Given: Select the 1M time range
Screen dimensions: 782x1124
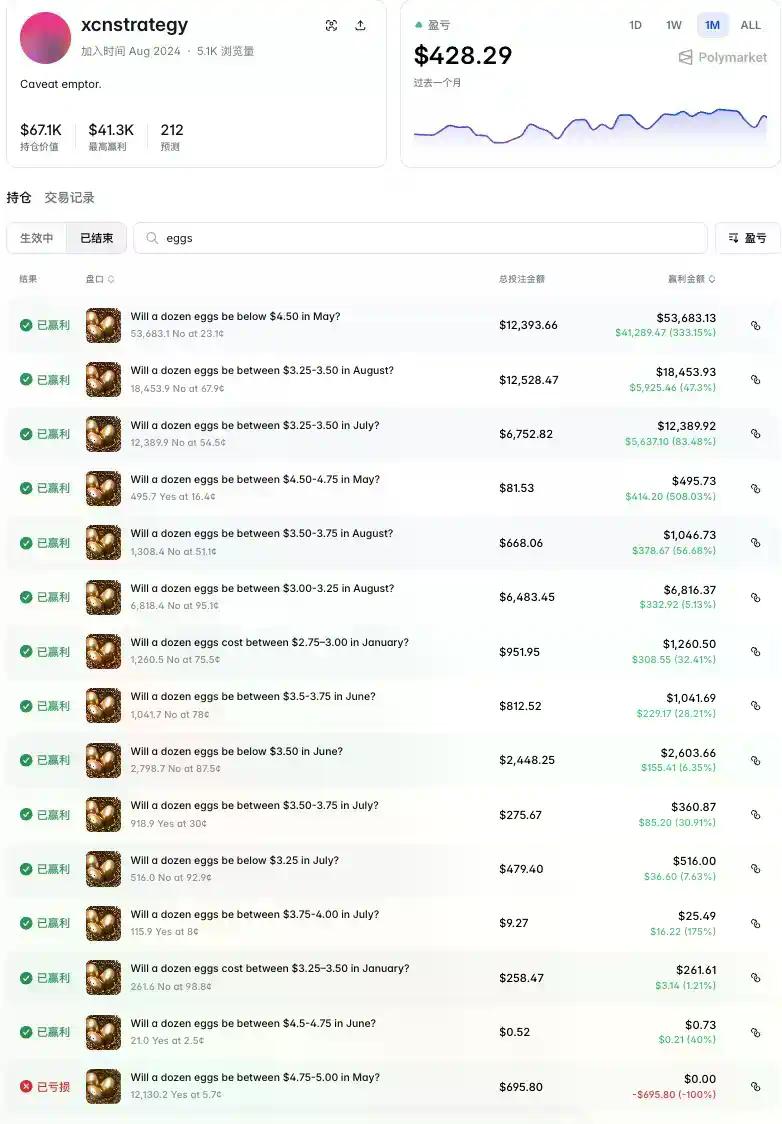Looking at the screenshot, I should (712, 25).
